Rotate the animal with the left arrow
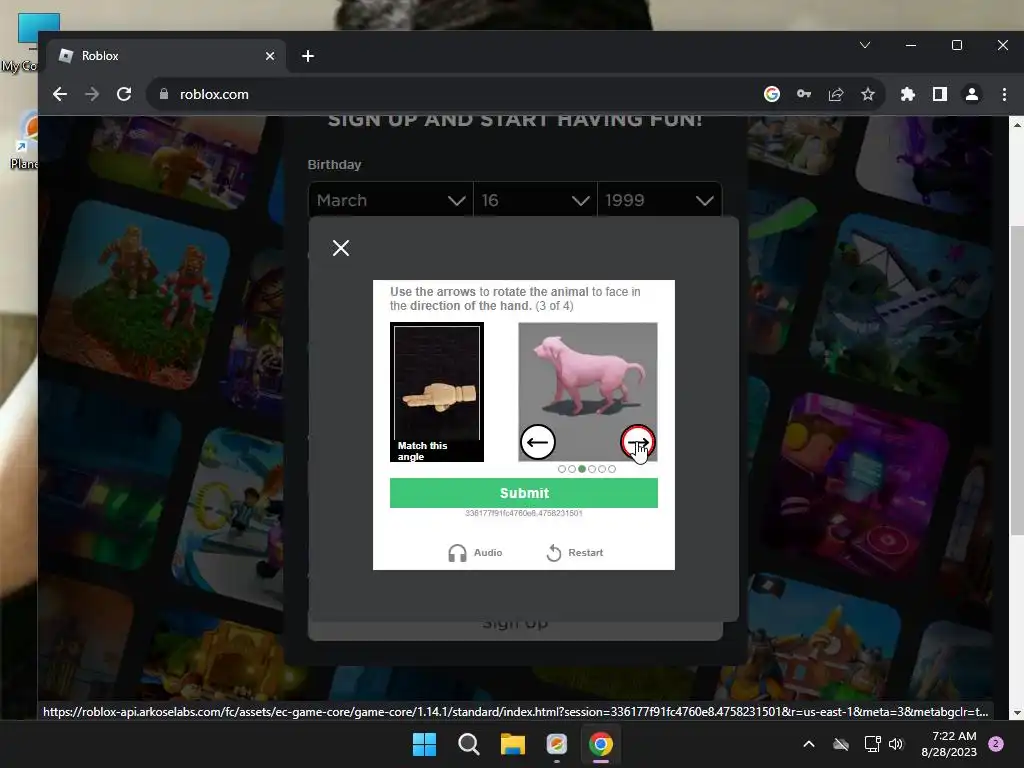 [537, 442]
